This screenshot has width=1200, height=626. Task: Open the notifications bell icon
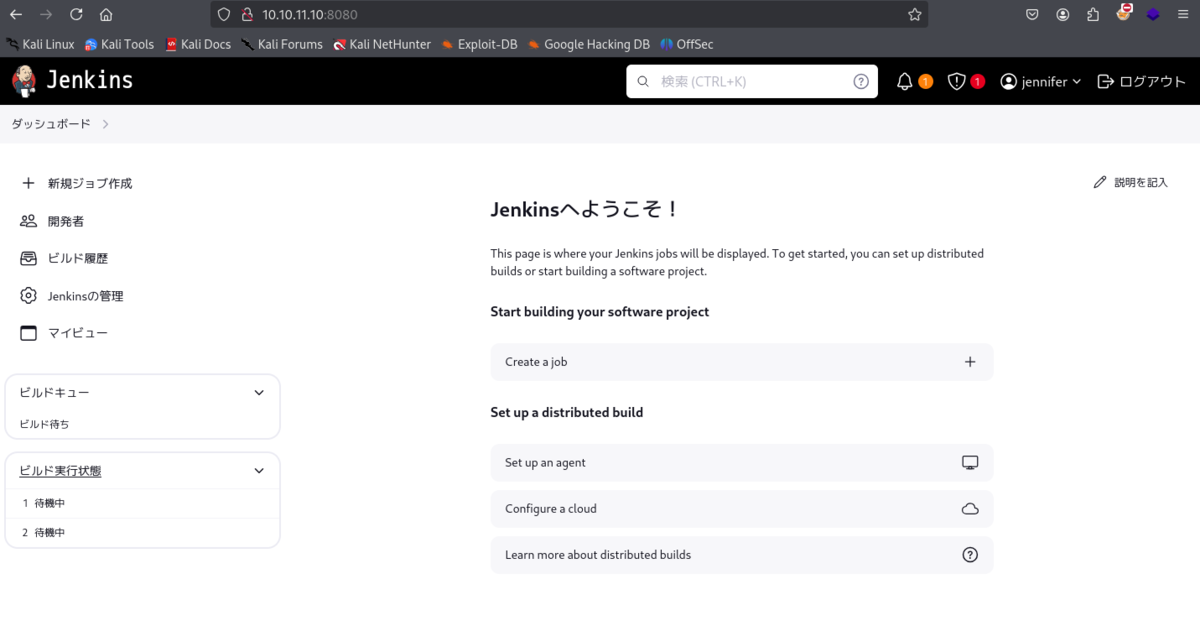pyautogui.click(x=904, y=81)
